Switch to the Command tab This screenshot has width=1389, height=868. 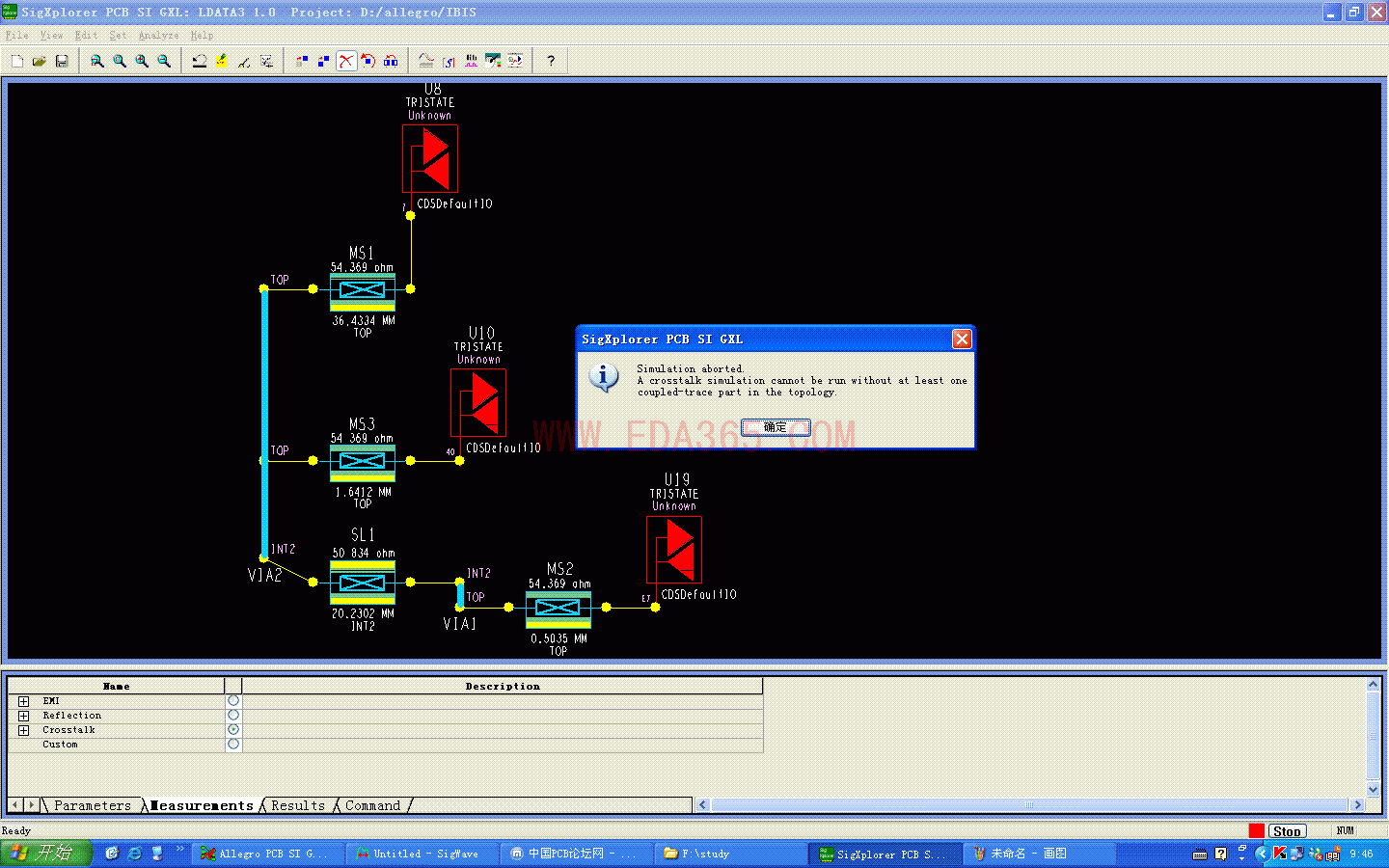point(372,805)
